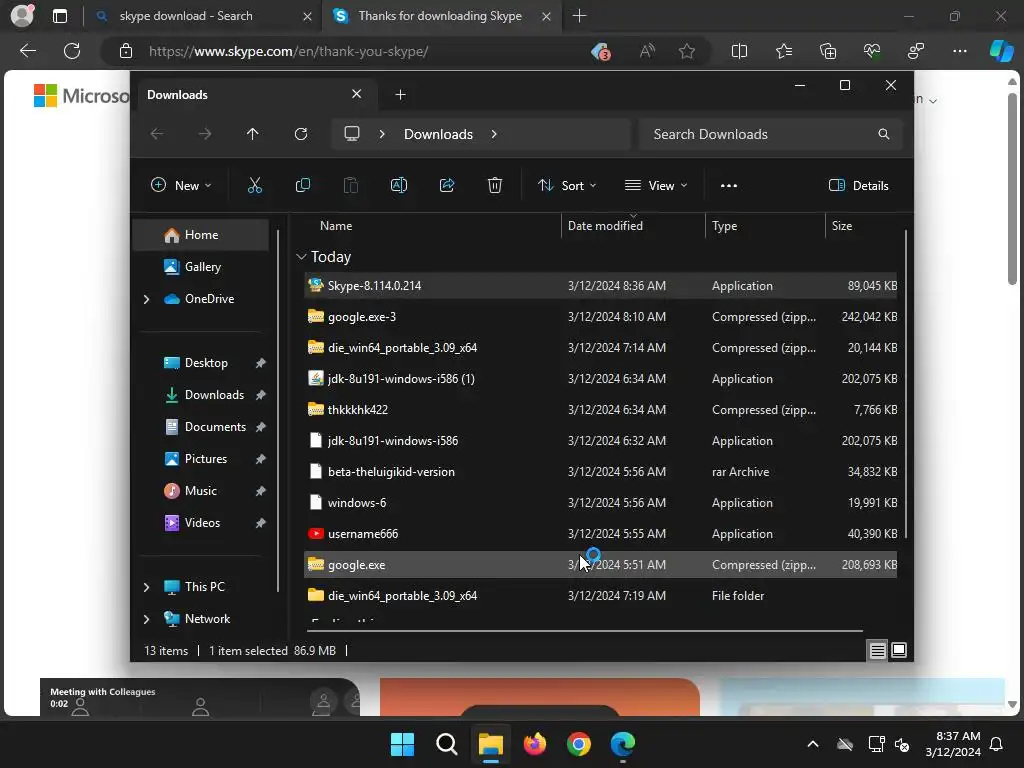Launch Firefox from the taskbar
The height and width of the screenshot is (768, 1024).
(x=535, y=744)
